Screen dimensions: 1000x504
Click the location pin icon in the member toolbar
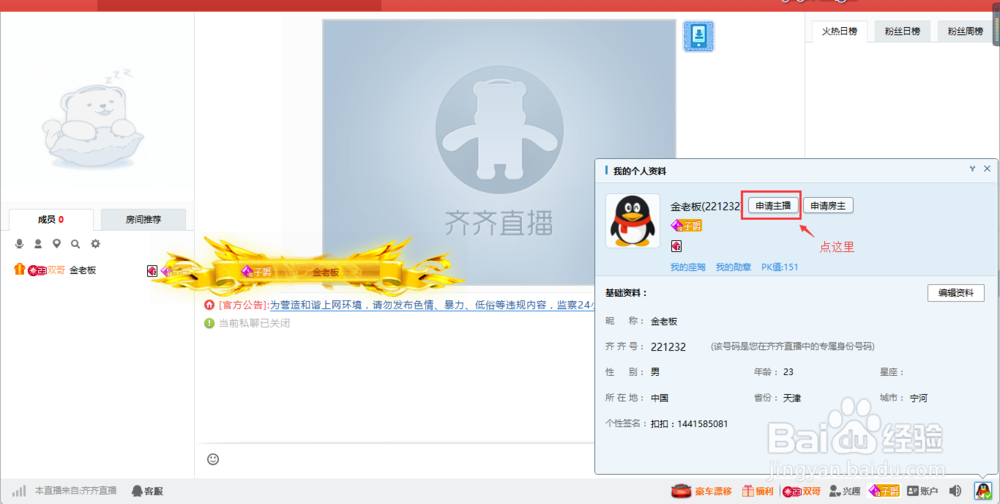57,244
